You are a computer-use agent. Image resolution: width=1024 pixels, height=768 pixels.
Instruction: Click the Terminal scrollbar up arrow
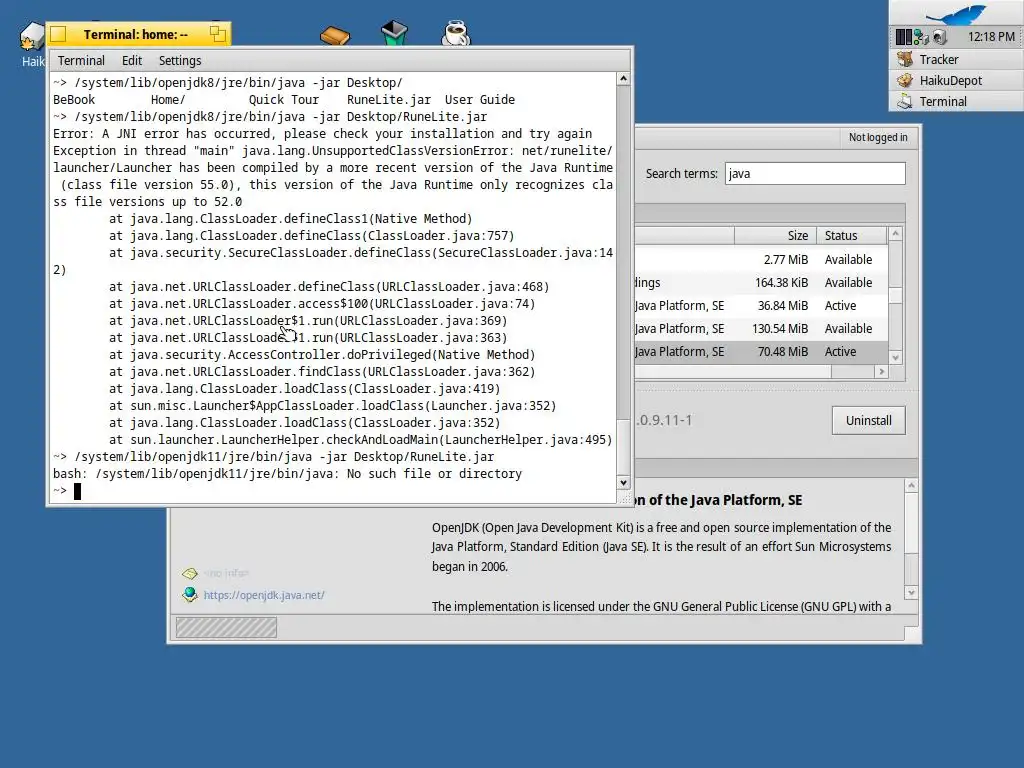point(623,79)
